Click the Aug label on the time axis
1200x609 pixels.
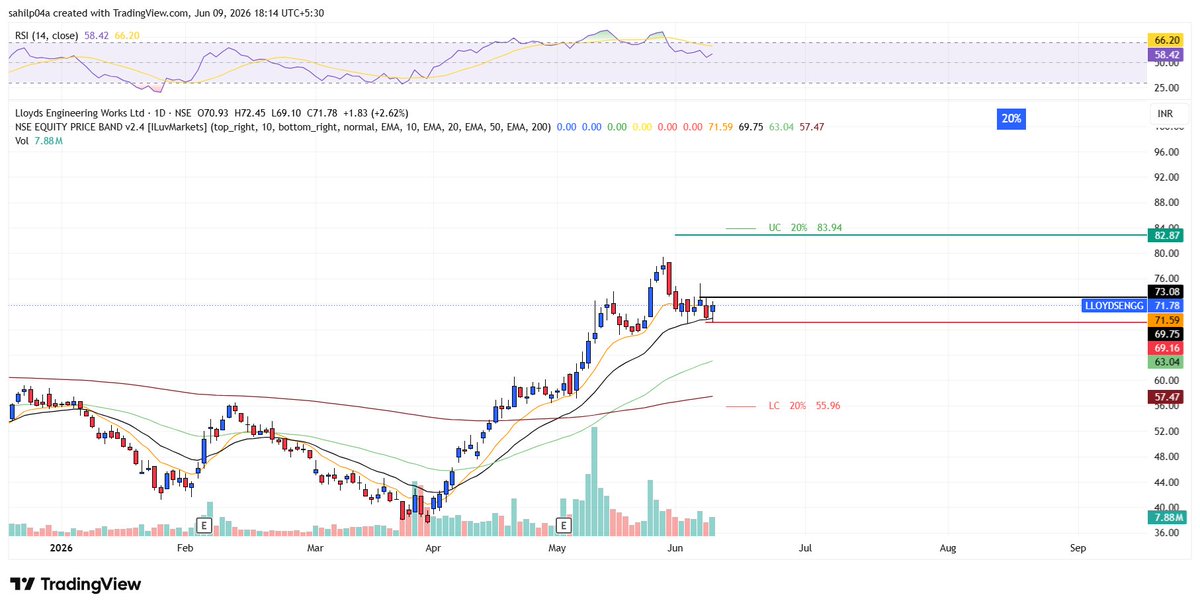[x=948, y=549]
